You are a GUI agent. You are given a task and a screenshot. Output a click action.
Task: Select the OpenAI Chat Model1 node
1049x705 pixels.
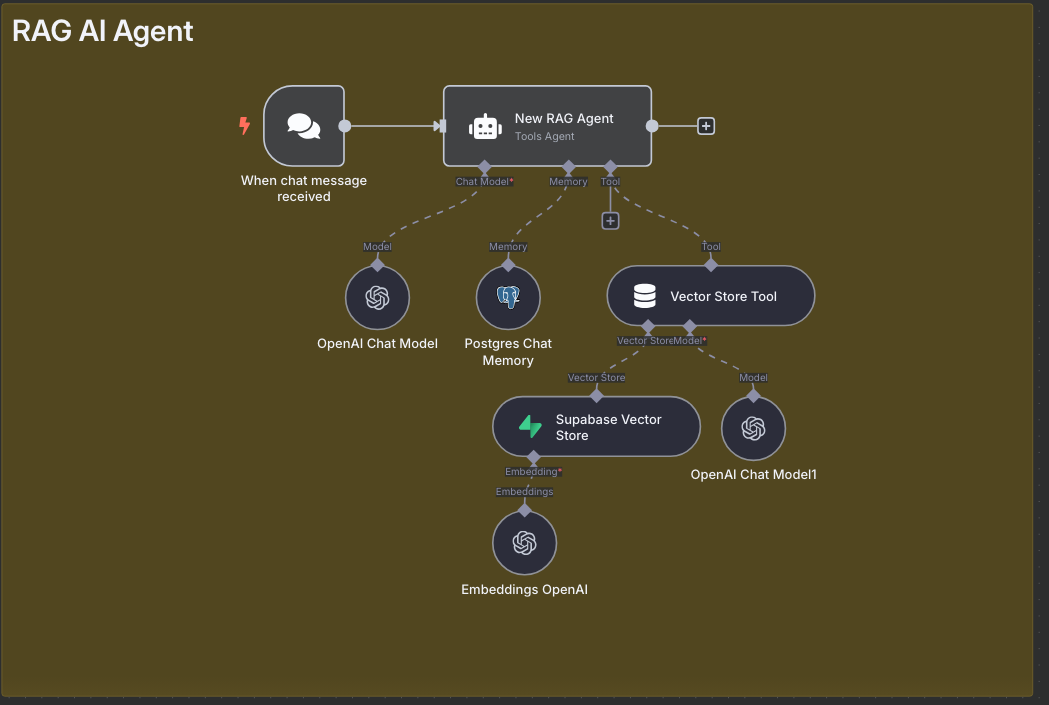[x=753, y=429]
